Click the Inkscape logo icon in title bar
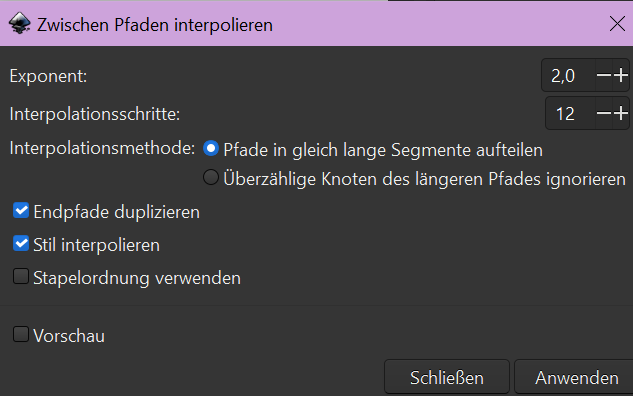This screenshot has width=633, height=396. [20, 24]
